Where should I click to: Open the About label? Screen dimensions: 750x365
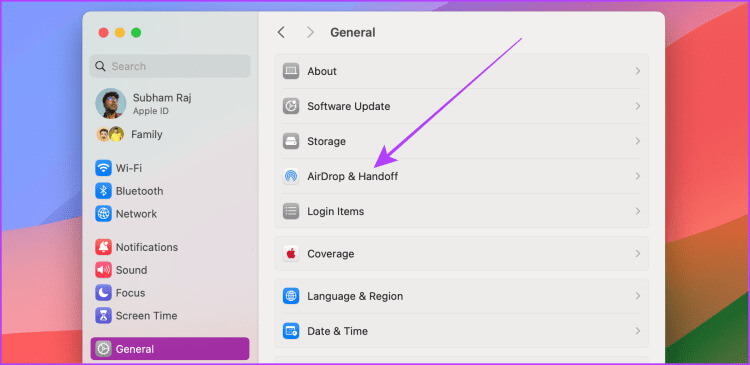click(322, 71)
